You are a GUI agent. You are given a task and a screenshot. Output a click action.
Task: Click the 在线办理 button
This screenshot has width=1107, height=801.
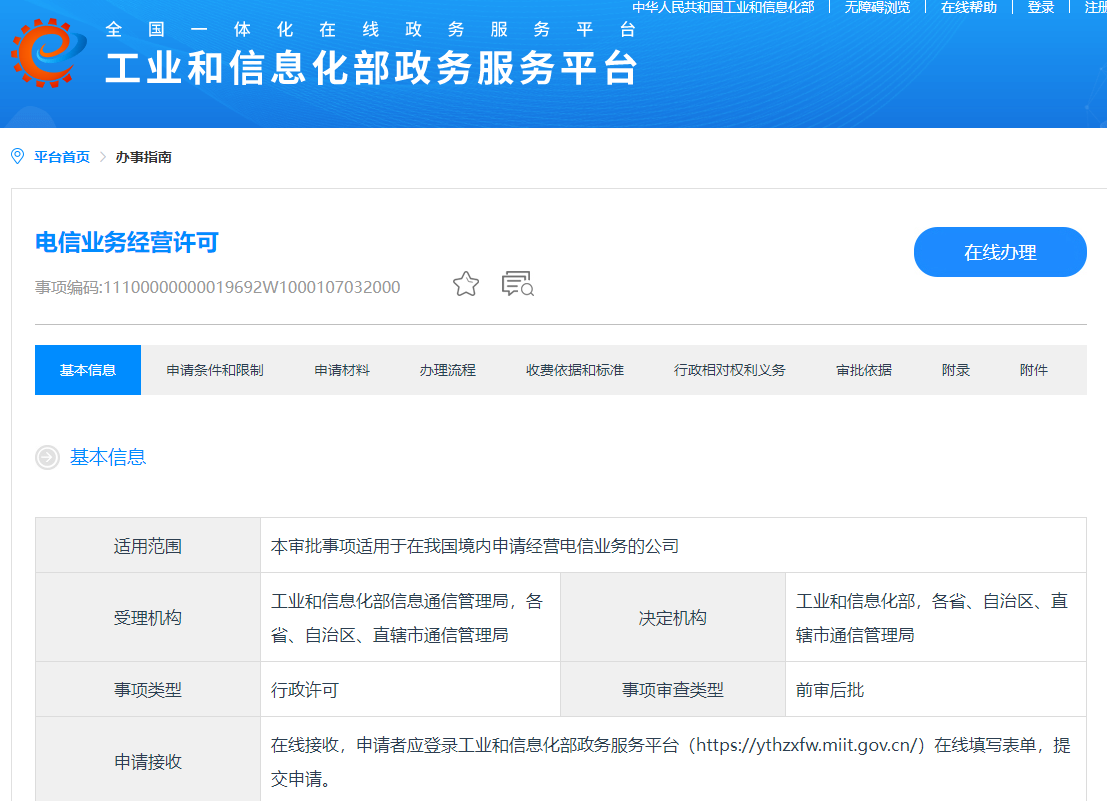point(1000,252)
